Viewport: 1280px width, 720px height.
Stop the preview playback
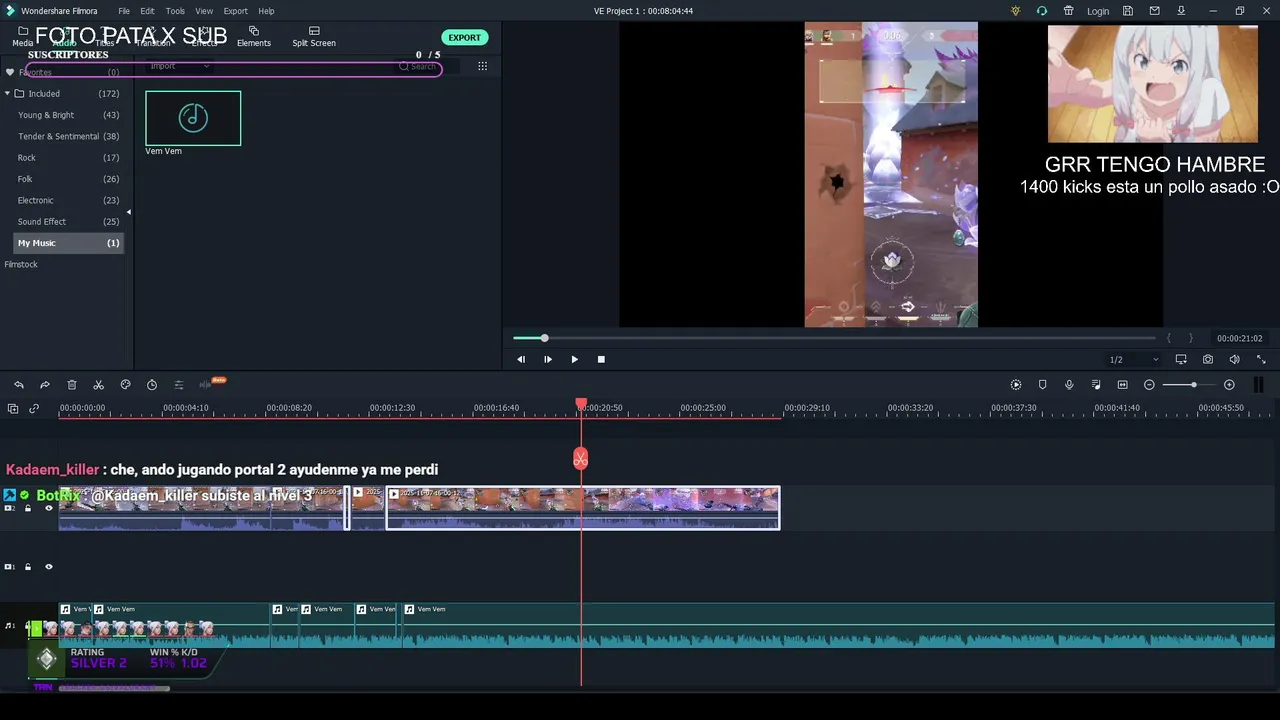(601, 359)
